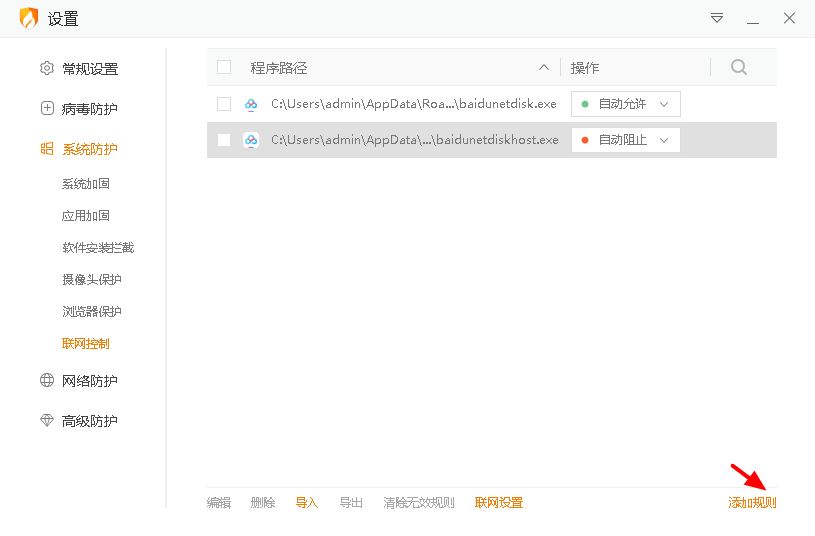815x536 pixels.
Task: Open 联网设置 at the bottom
Action: coord(499,503)
